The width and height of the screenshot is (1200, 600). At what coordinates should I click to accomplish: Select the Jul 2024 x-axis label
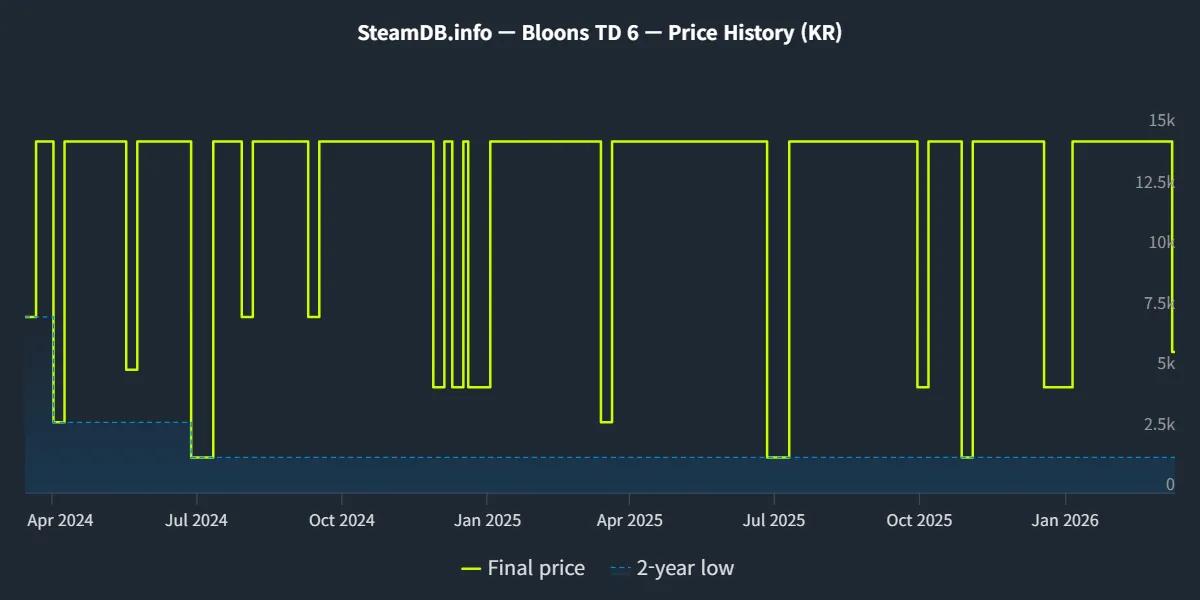click(x=196, y=521)
